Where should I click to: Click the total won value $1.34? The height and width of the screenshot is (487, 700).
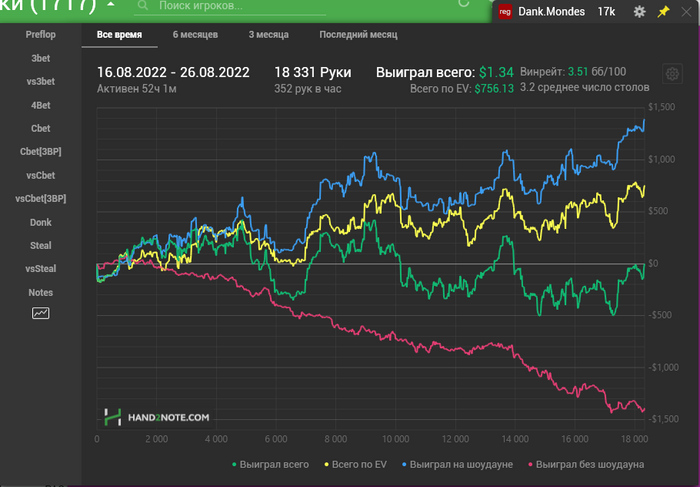coord(496,72)
